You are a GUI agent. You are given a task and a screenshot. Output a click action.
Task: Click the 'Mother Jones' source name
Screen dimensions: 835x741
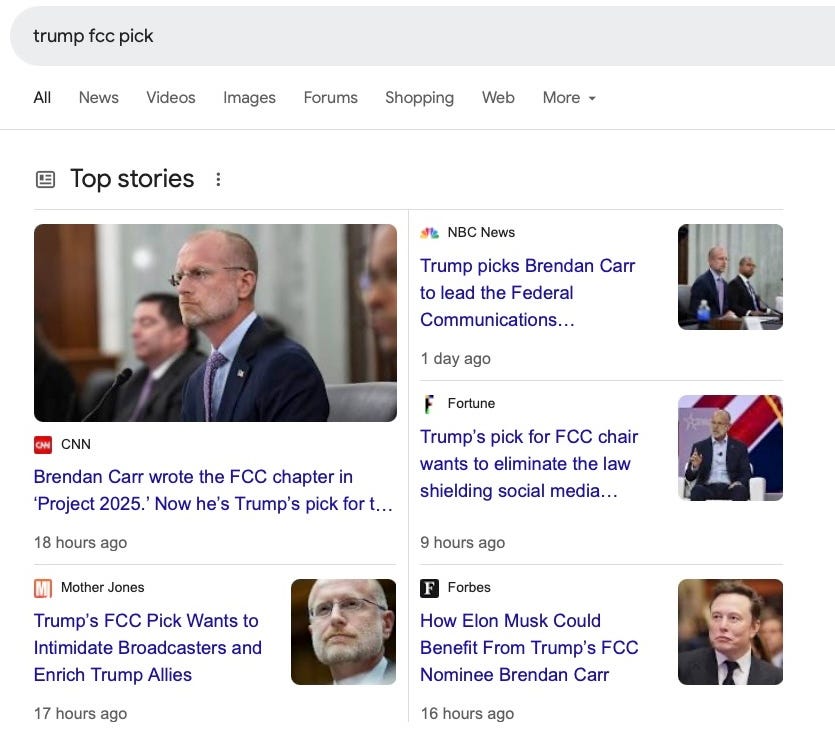pos(102,588)
